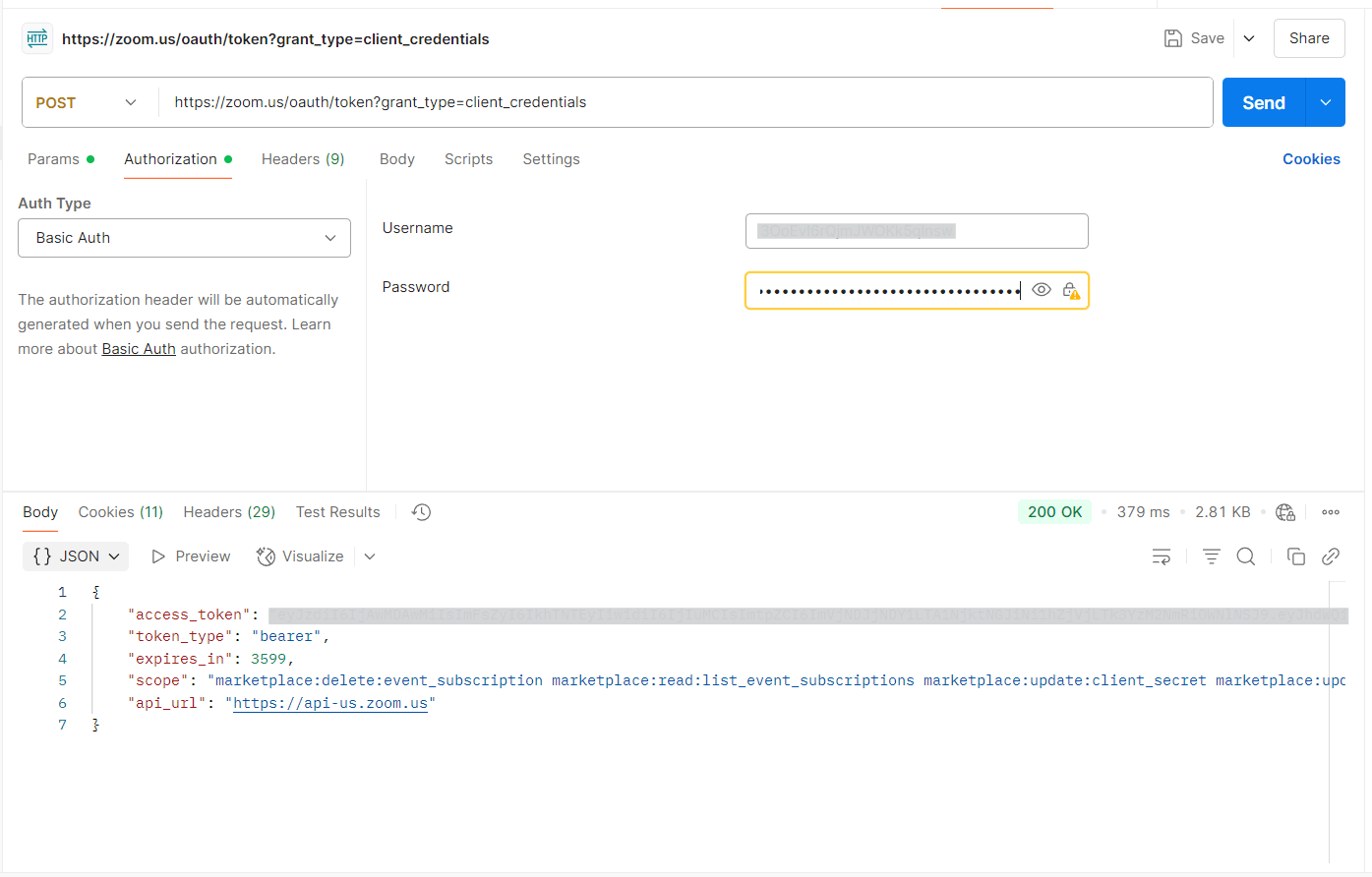View network and security details of the response
Viewport: 1372px width, 877px height.
[x=1285, y=511]
